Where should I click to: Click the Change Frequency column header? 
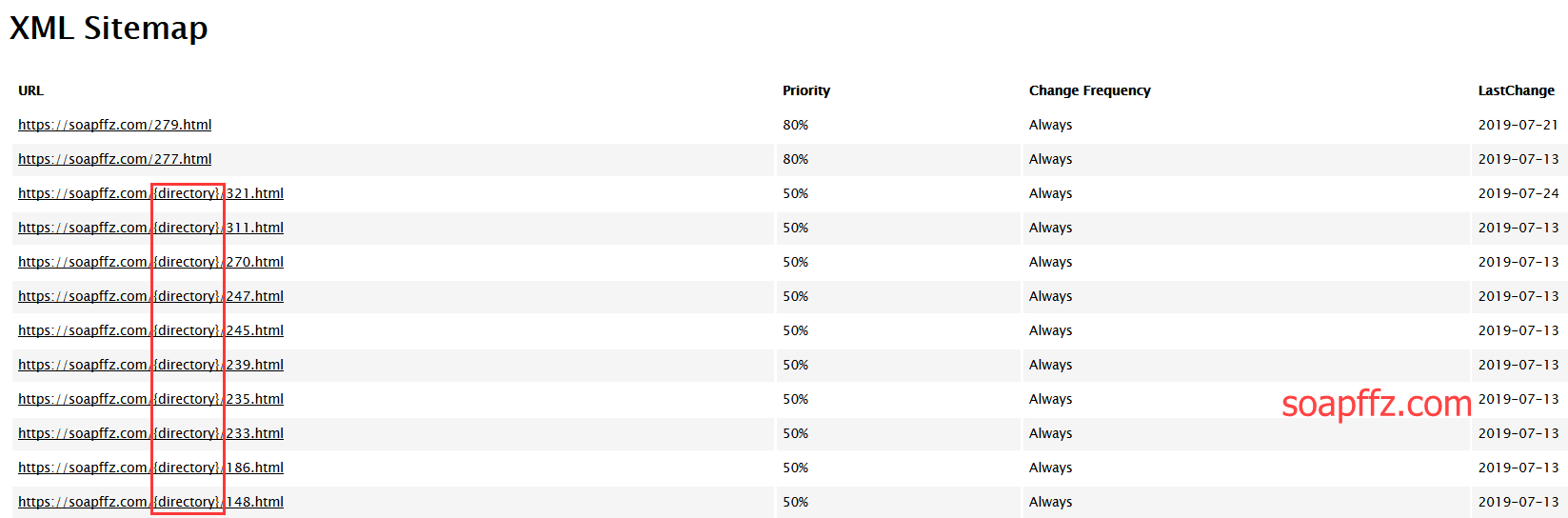[x=1090, y=90]
